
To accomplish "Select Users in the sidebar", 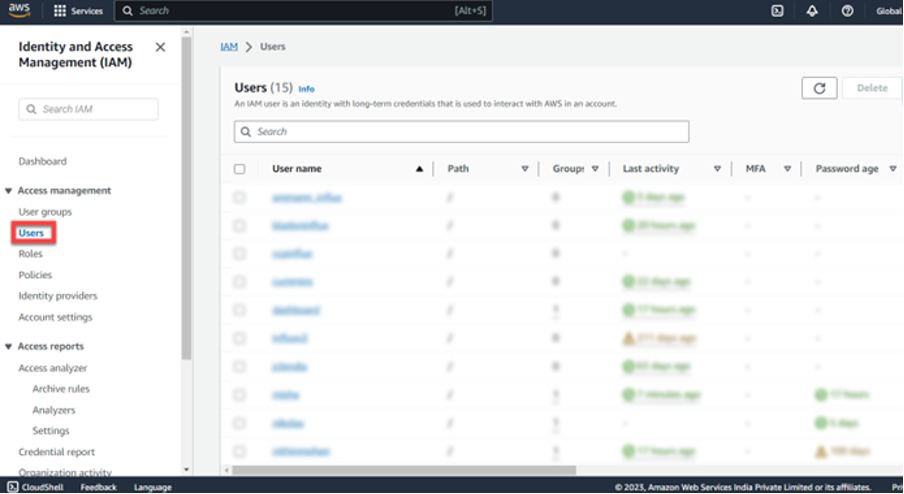I will click(x=31, y=233).
